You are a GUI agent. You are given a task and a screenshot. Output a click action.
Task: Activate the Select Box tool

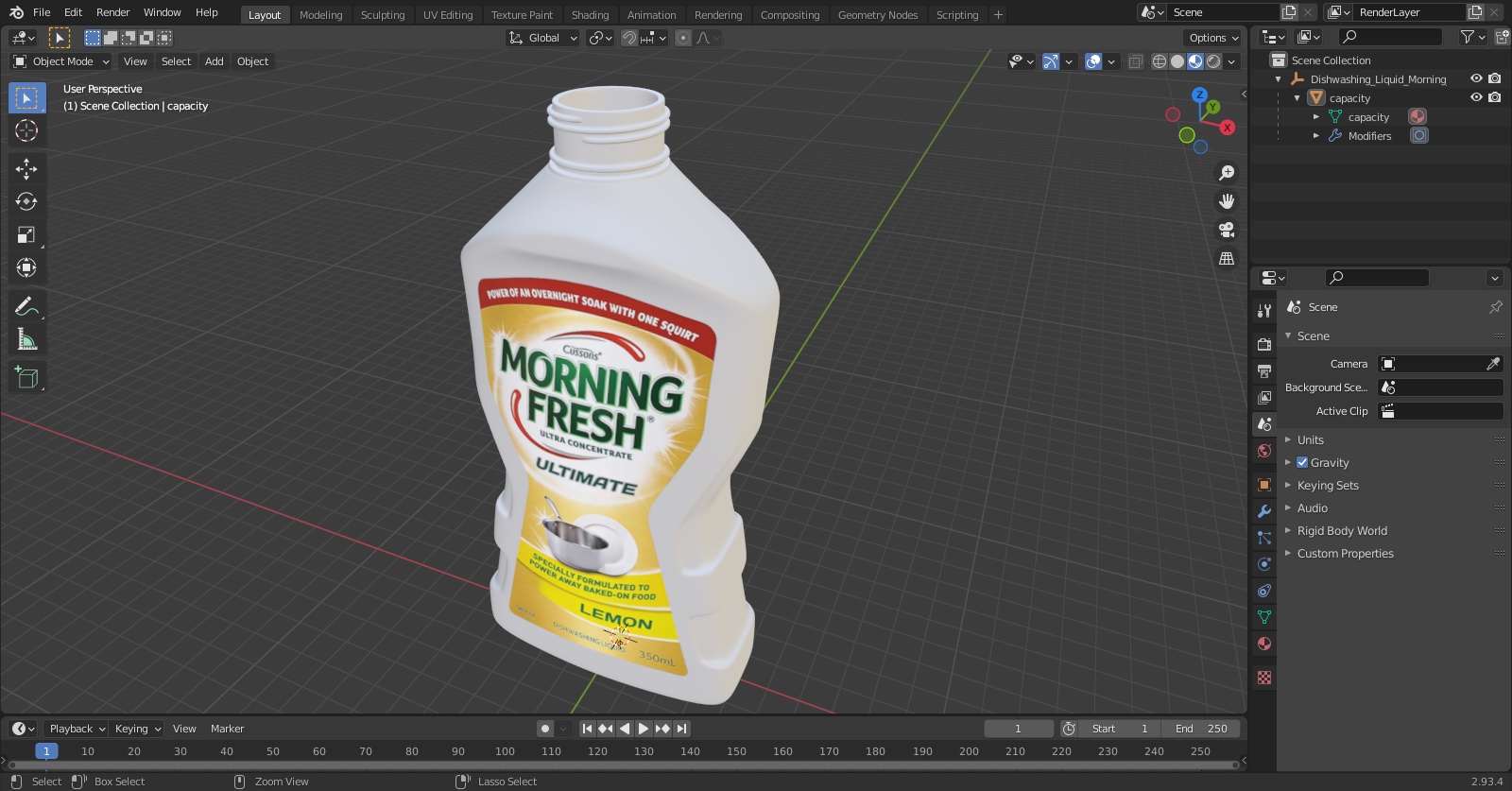click(26, 98)
